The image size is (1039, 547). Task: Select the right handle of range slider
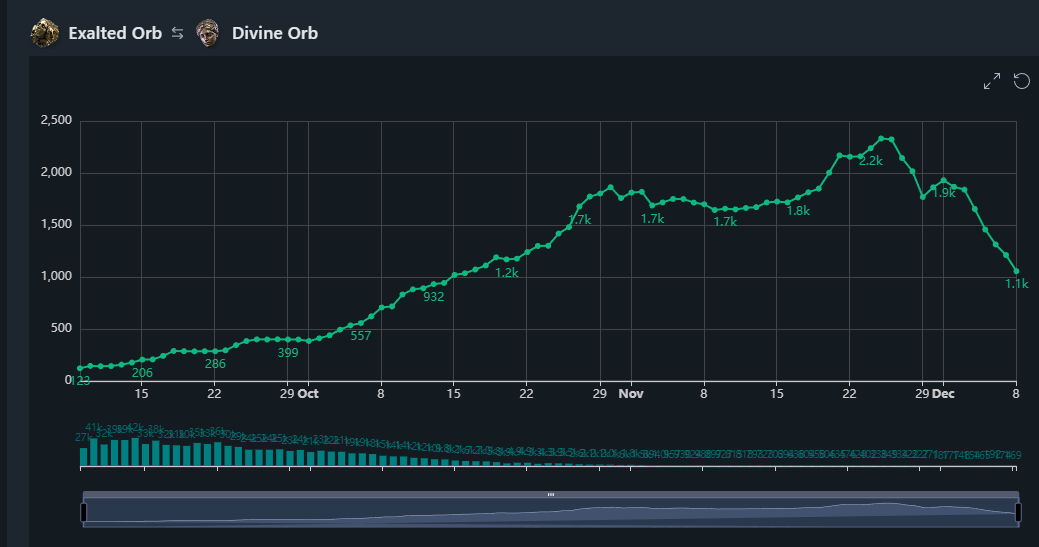tap(1018, 512)
